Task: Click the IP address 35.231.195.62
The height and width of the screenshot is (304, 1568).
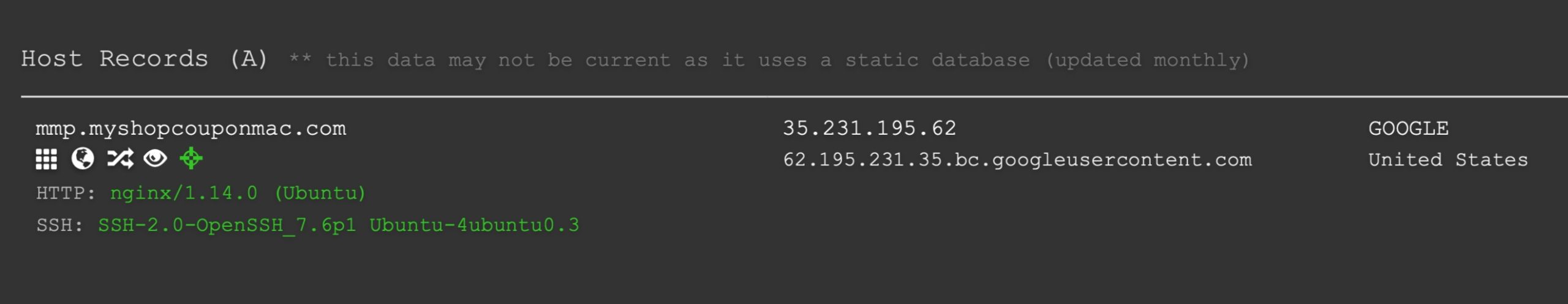Action: [869, 128]
